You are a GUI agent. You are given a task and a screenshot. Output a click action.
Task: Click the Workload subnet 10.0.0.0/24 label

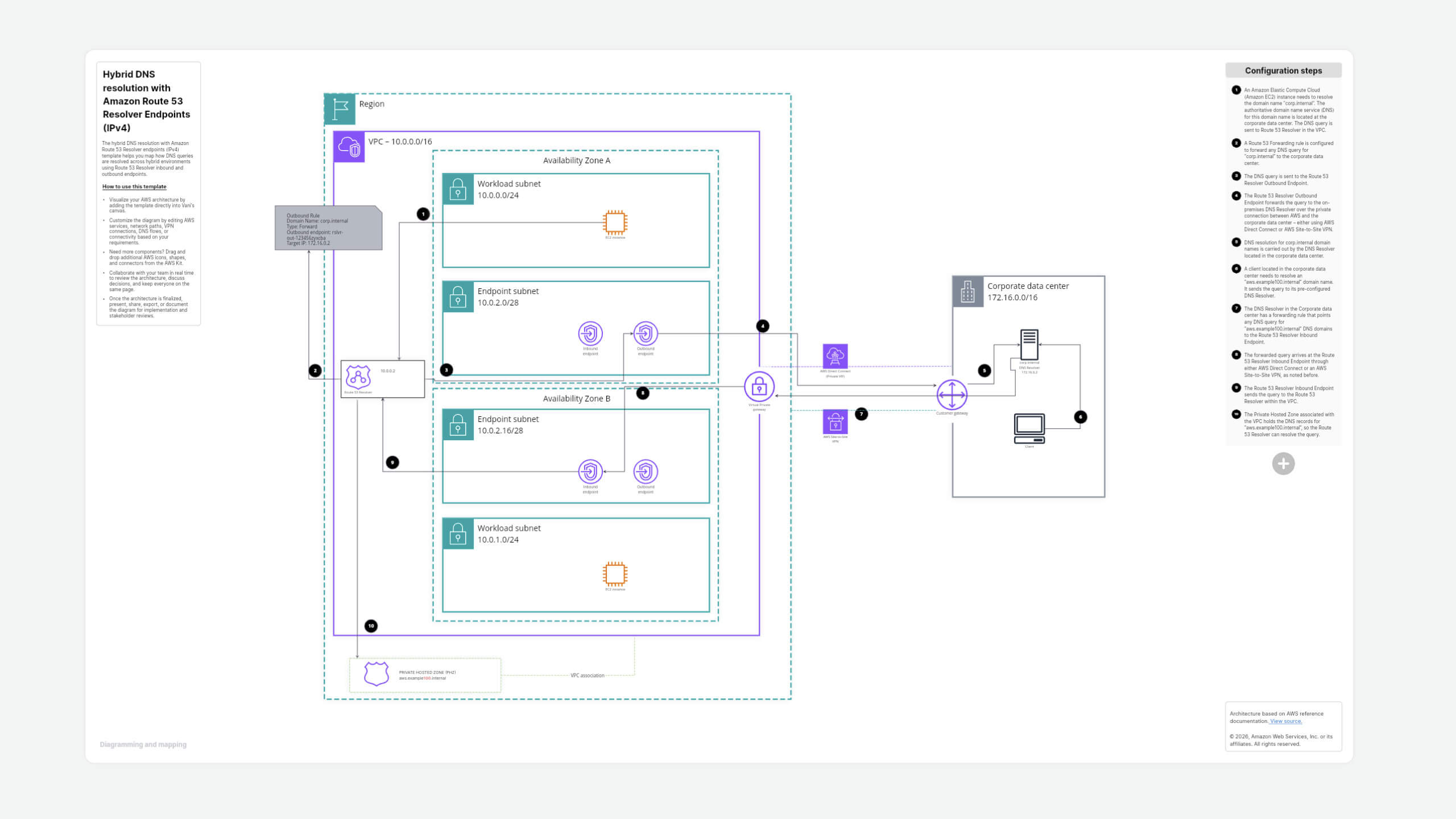click(509, 189)
